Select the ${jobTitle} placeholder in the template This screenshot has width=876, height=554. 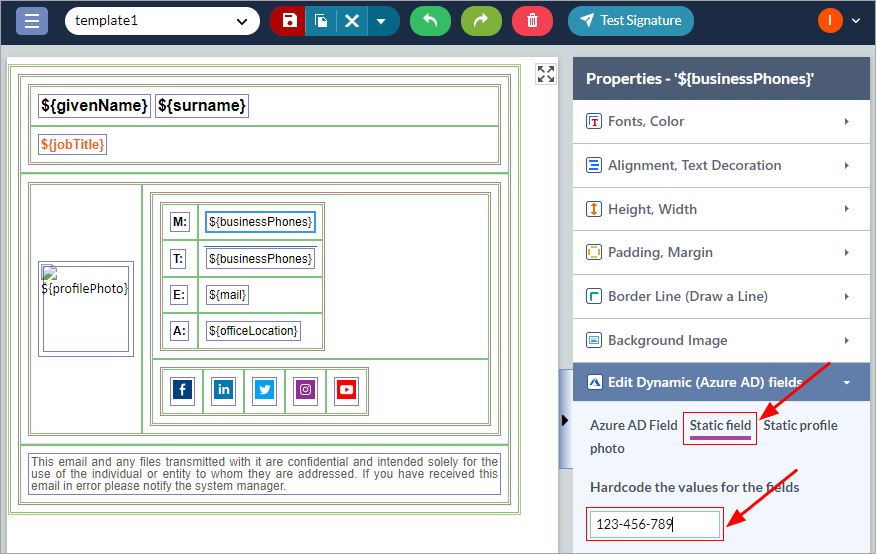pos(72,145)
